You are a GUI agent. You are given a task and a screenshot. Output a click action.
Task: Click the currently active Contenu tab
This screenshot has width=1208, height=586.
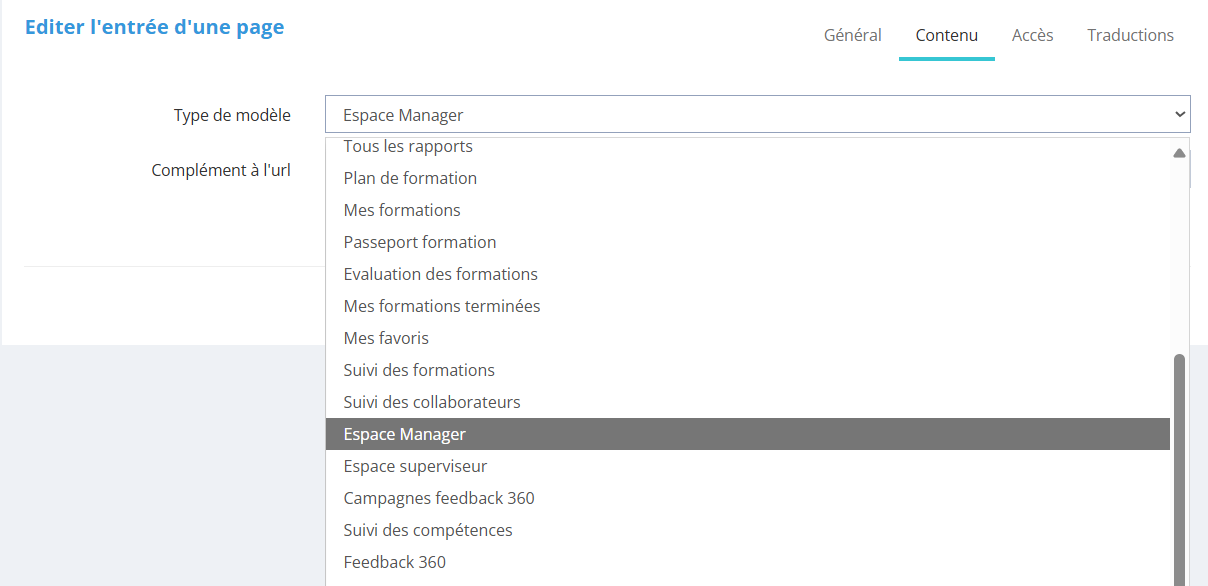point(946,35)
